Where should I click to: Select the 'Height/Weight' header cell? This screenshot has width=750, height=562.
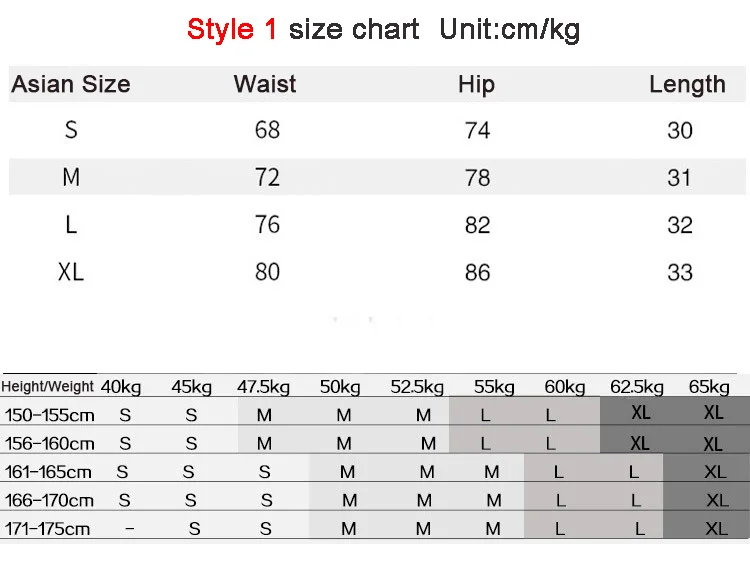(x=47, y=386)
